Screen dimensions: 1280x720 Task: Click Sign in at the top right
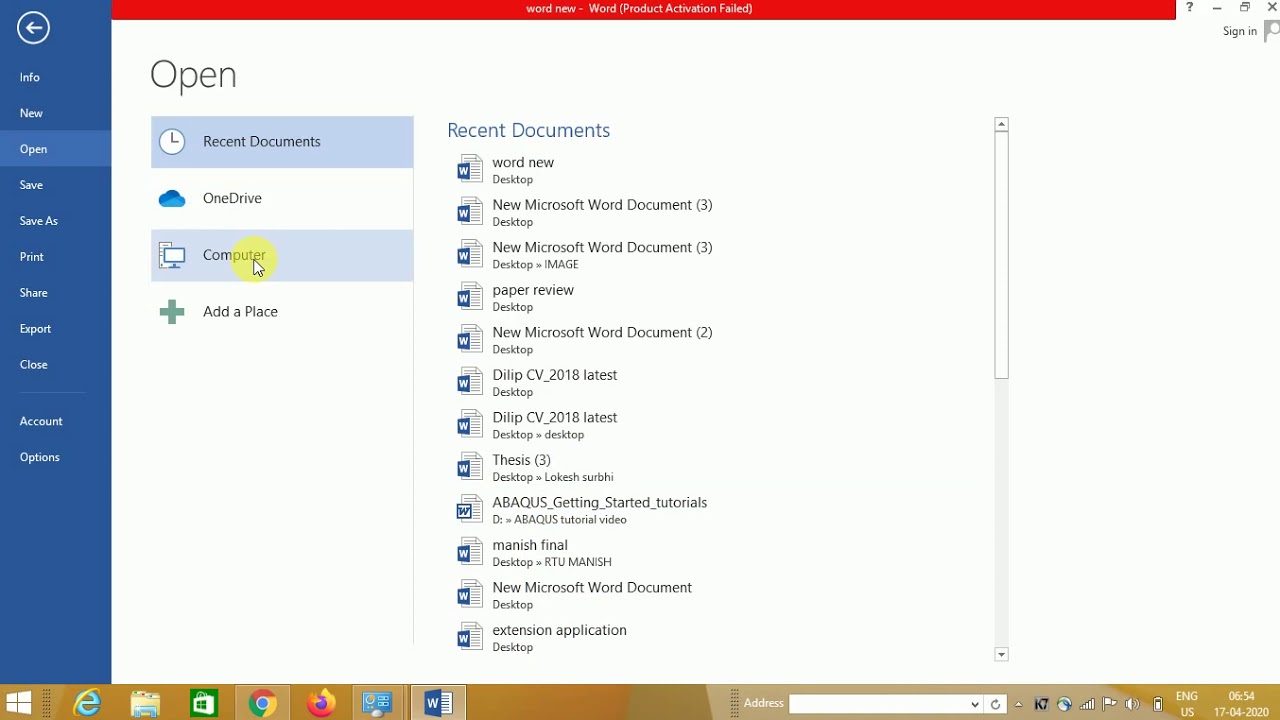point(1240,31)
